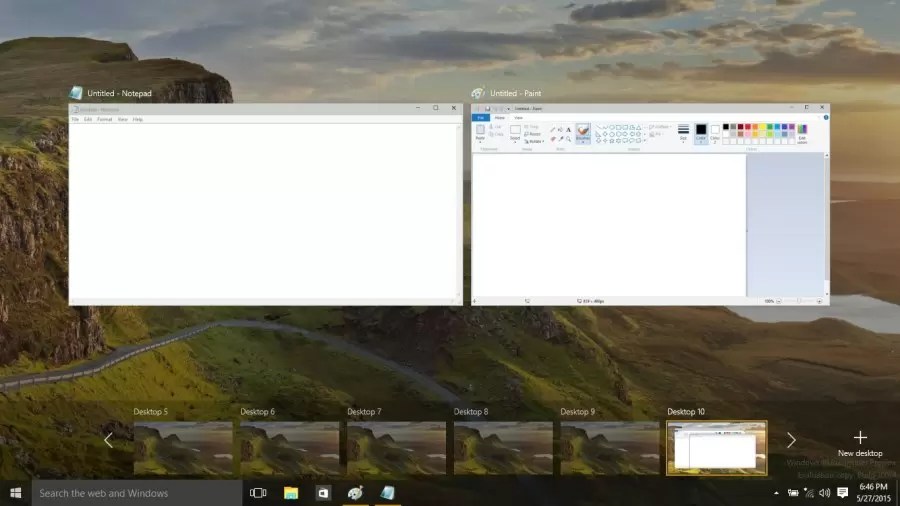The image size is (900, 506).
Task: Pick the yellow palette swatch in Paint
Action: [x=762, y=127]
